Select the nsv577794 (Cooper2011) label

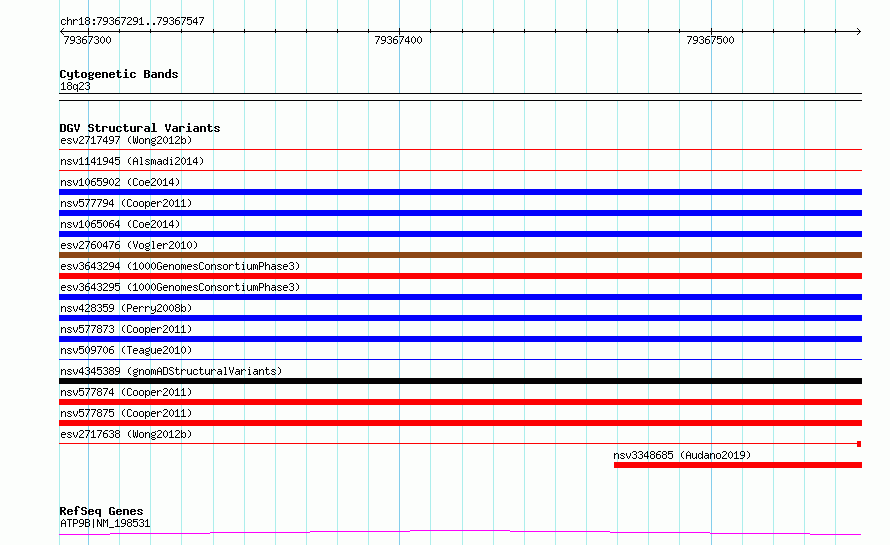pyautogui.click(x=126, y=203)
